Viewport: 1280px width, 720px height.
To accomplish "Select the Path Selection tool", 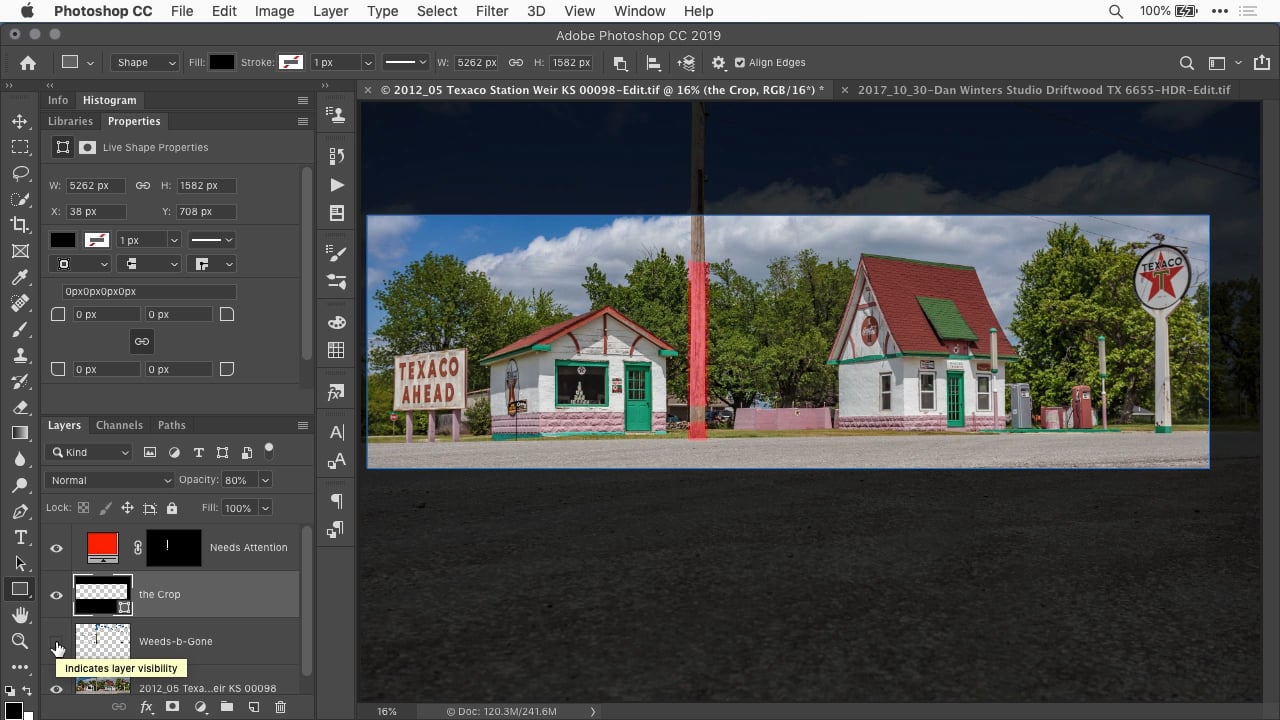I will tap(19, 563).
